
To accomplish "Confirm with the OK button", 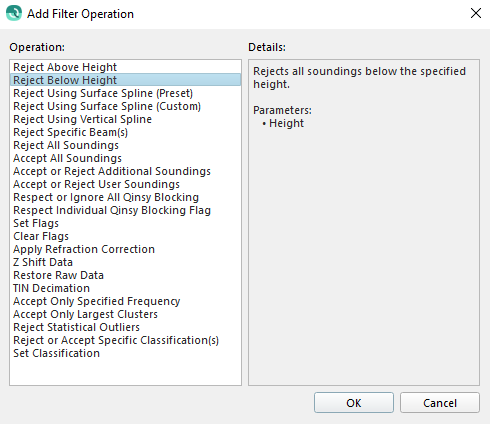I will pyautogui.click(x=354, y=403).
